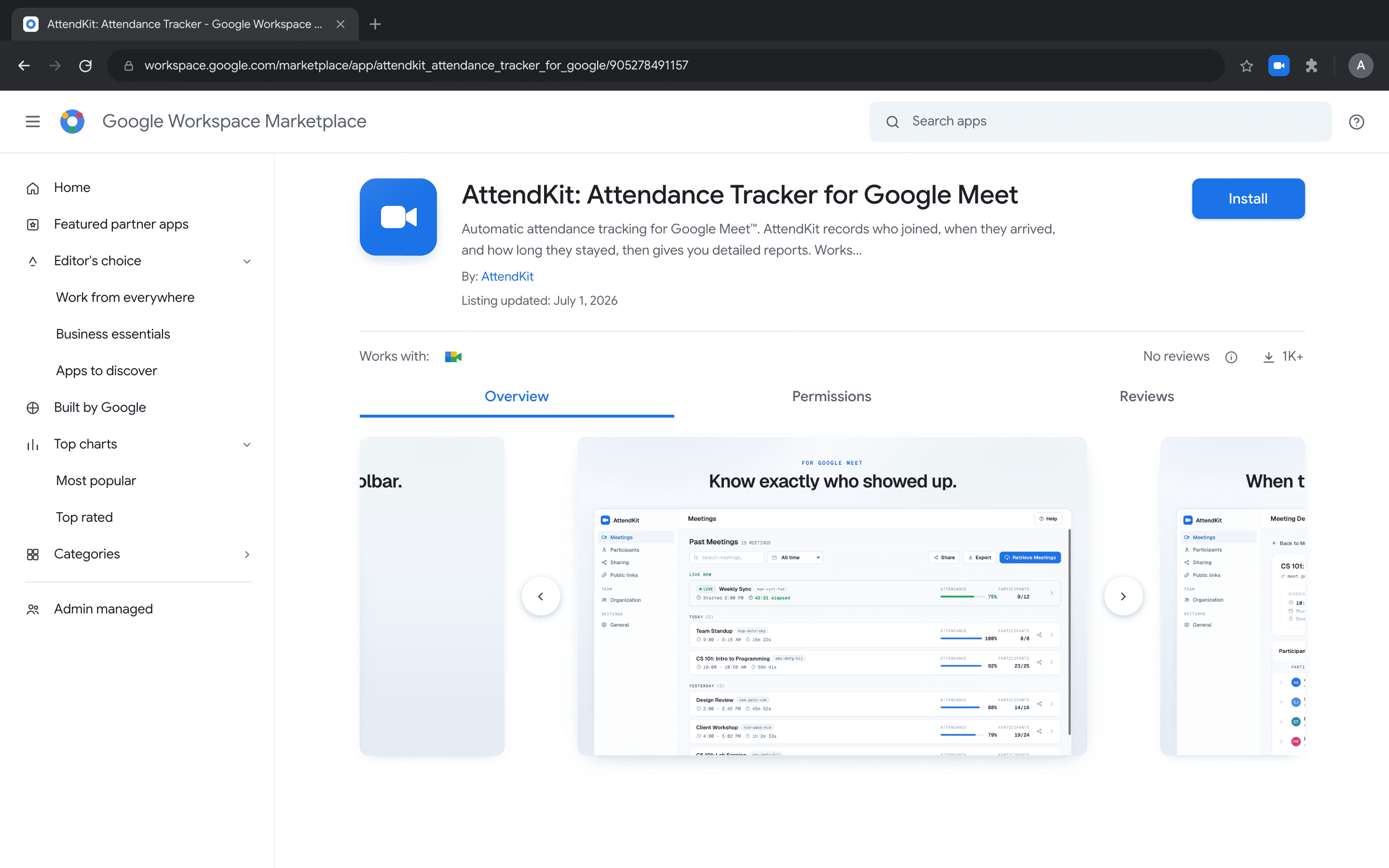1389x868 pixels.
Task: Focus the Search apps field
Action: tap(1100, 121)
